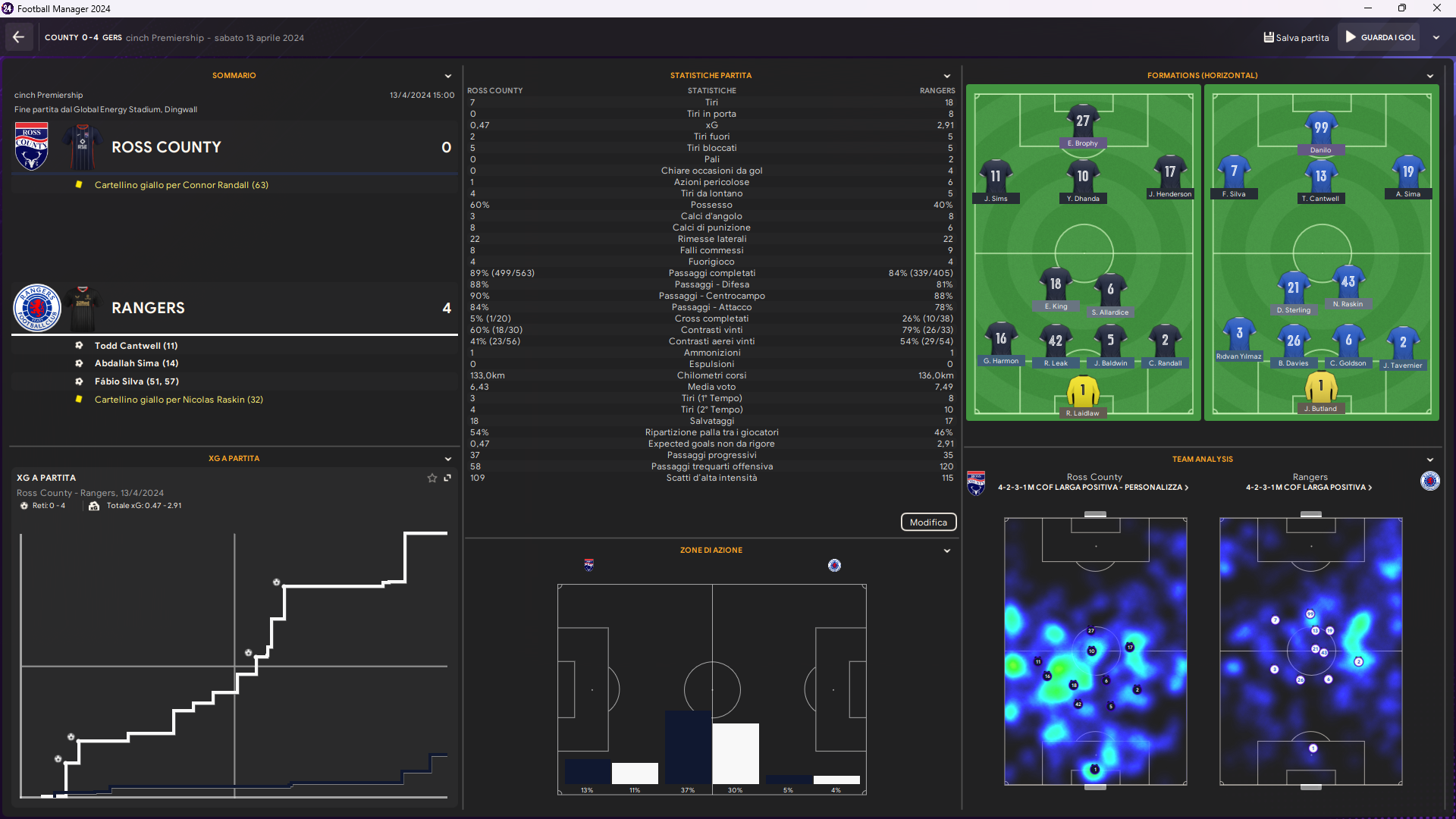1456x819 pixels.
Task: Click the back arrow button
Action: (x=18, y=37)
